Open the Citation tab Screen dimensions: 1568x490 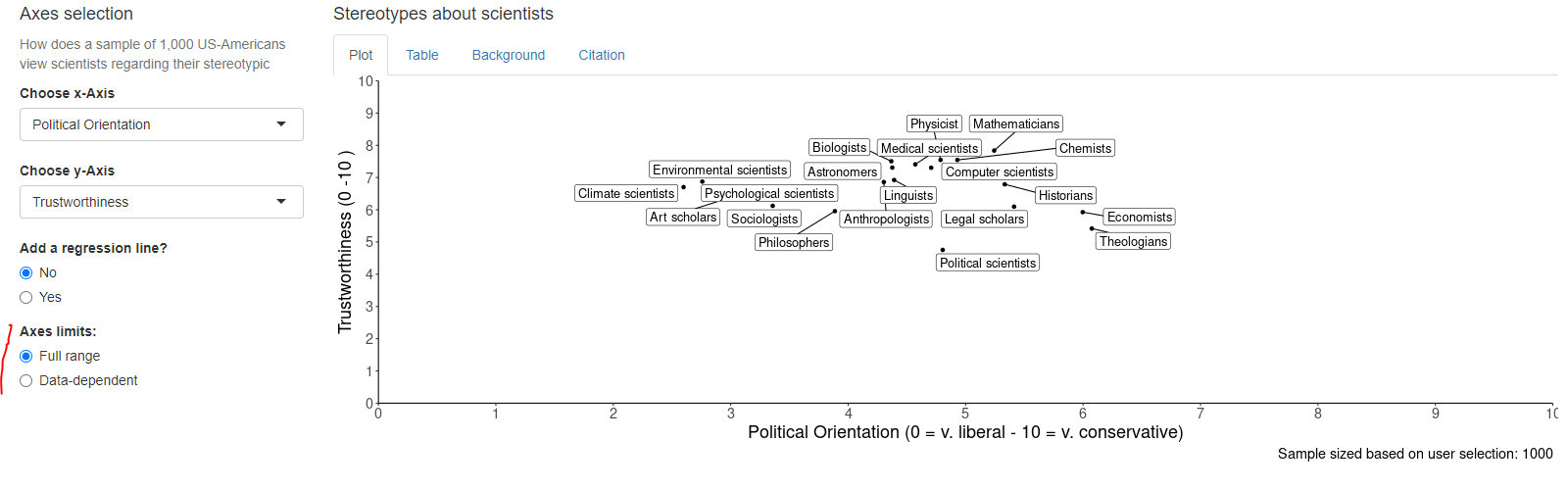point(602,55)
